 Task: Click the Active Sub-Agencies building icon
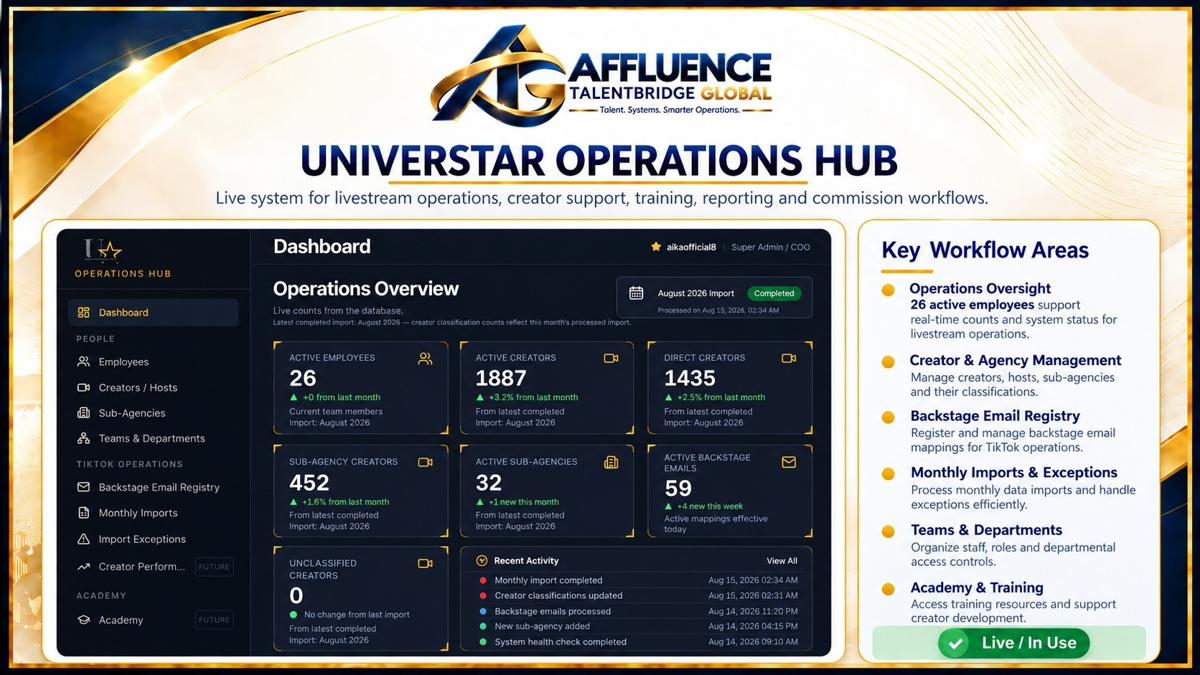click(x=611, y=462)
